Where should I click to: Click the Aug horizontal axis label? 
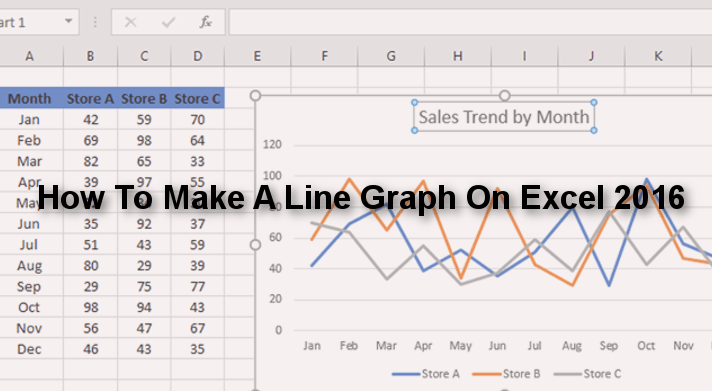coord(572,346)
